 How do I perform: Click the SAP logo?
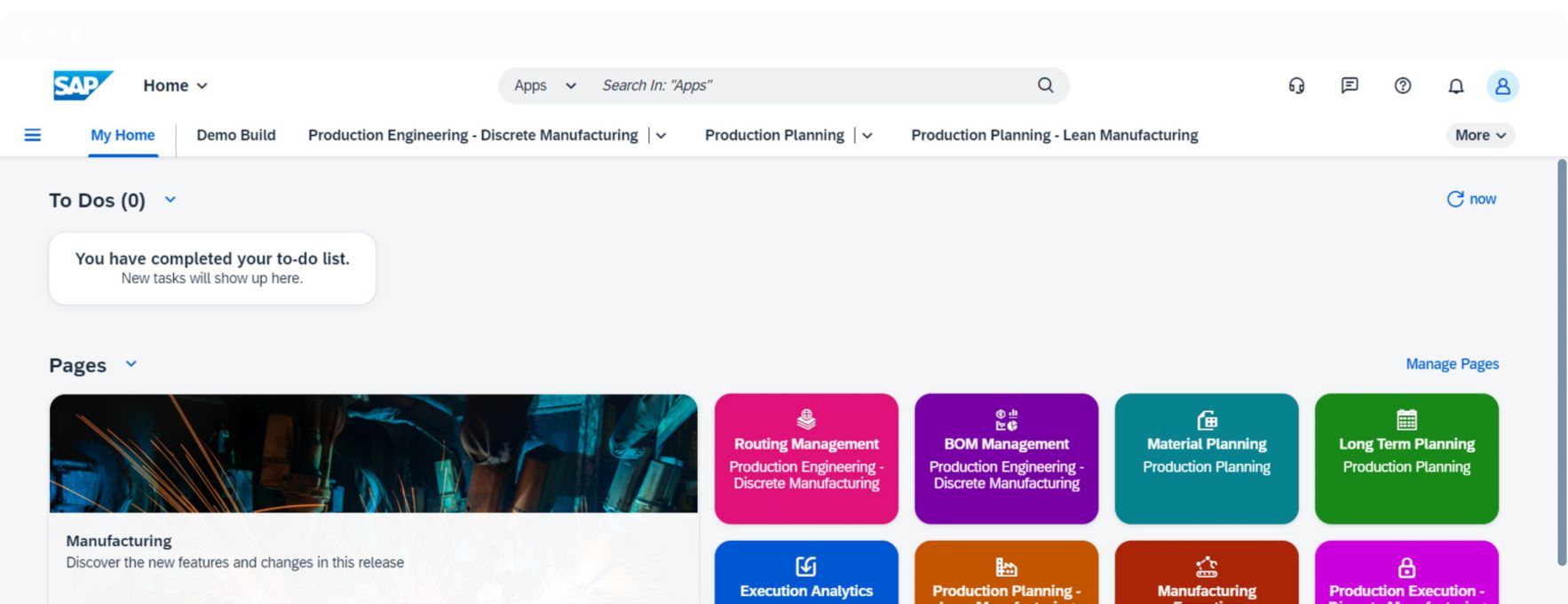click(83, 85)
